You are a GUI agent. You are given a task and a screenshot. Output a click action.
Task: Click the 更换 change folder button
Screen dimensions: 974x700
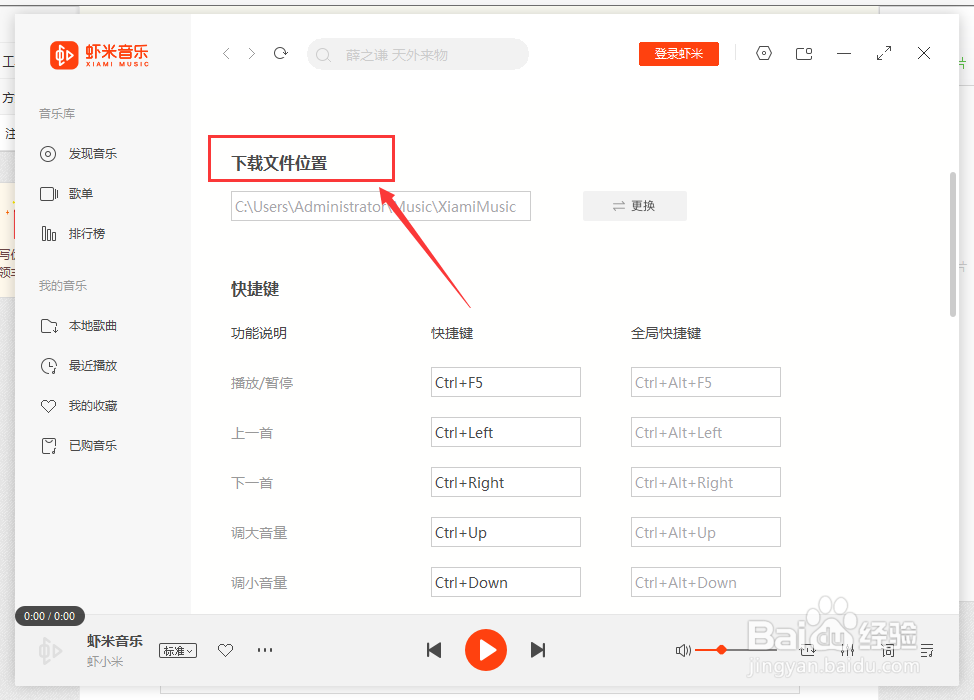point(634,205)
